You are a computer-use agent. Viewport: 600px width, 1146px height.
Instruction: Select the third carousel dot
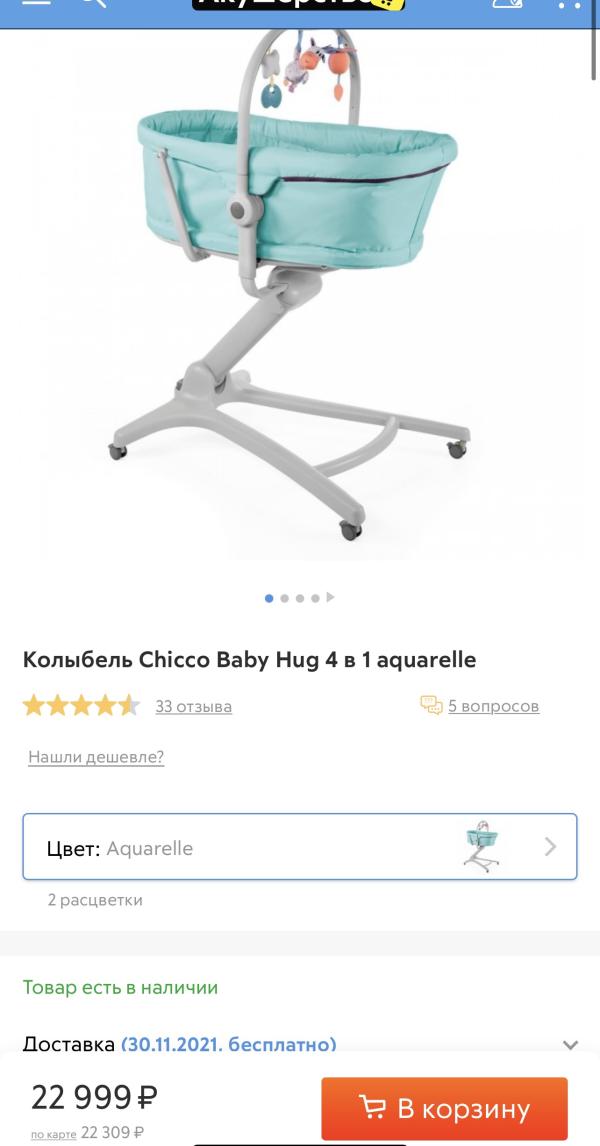point(300,598)
